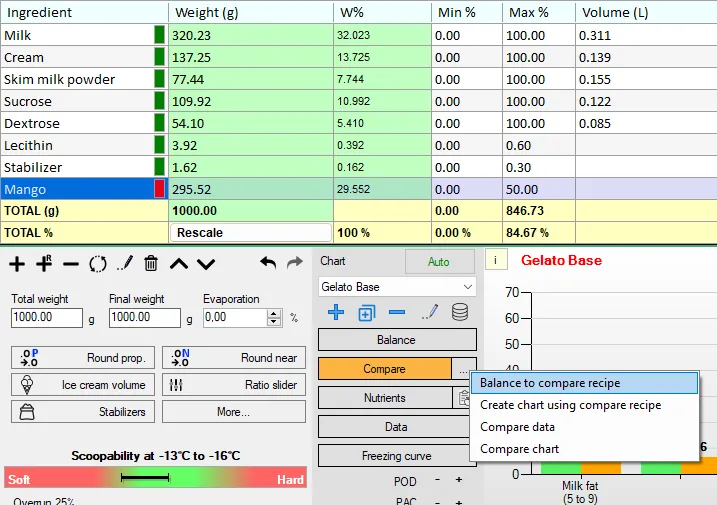This screenshot has height=505, width=717.
Task: Click the add ingredient plus icon
Action: [17, 264]
